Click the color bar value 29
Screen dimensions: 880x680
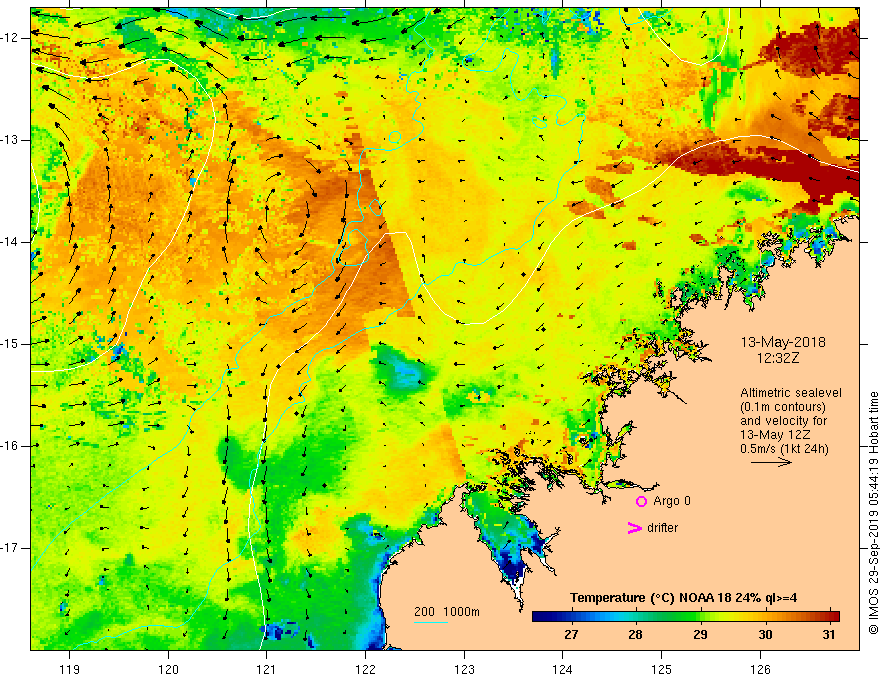tap(700, 635)
